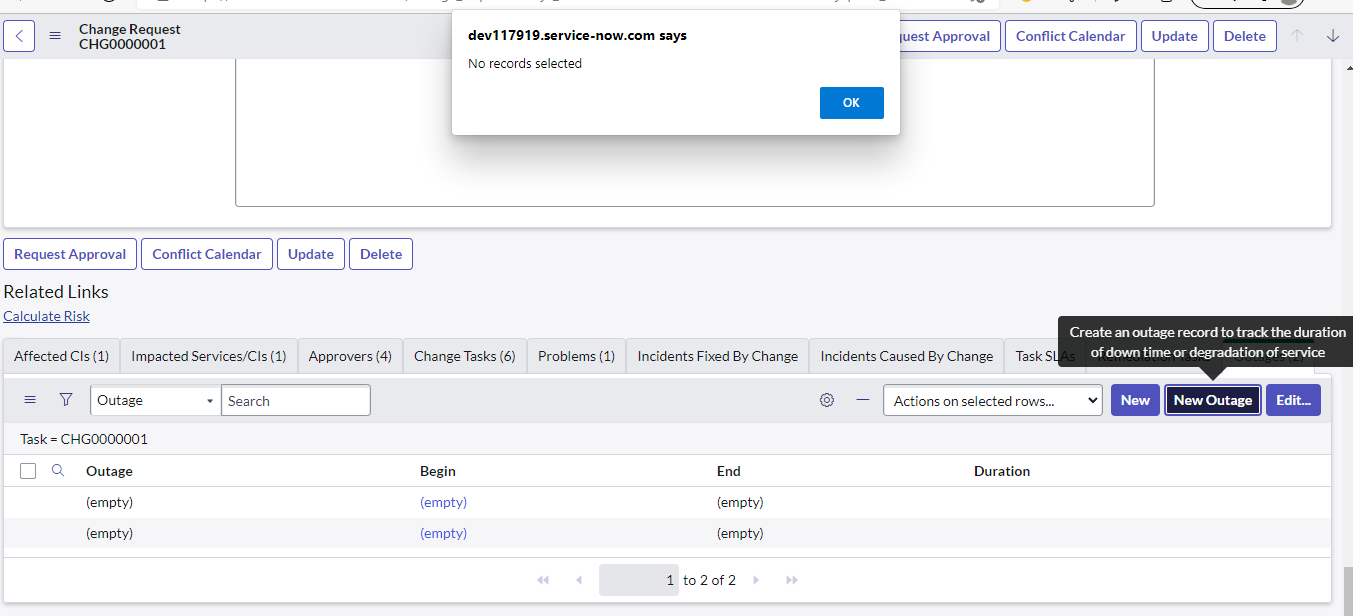This screenshot has height=616, width=1353.
Task: Dismiss the dialog by clicking OK
Action: (x=851, y=102)
